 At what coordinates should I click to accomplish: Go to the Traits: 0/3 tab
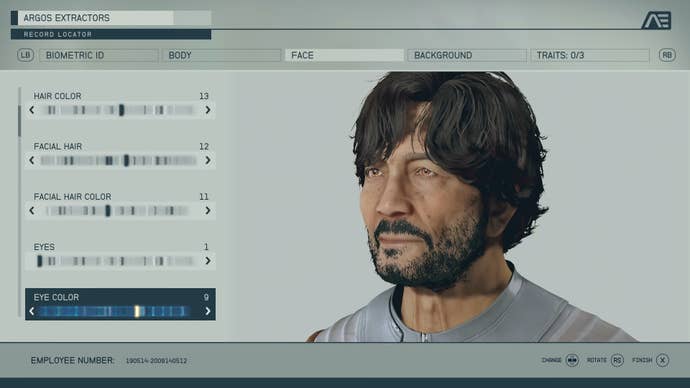click(x=590, y=55)
